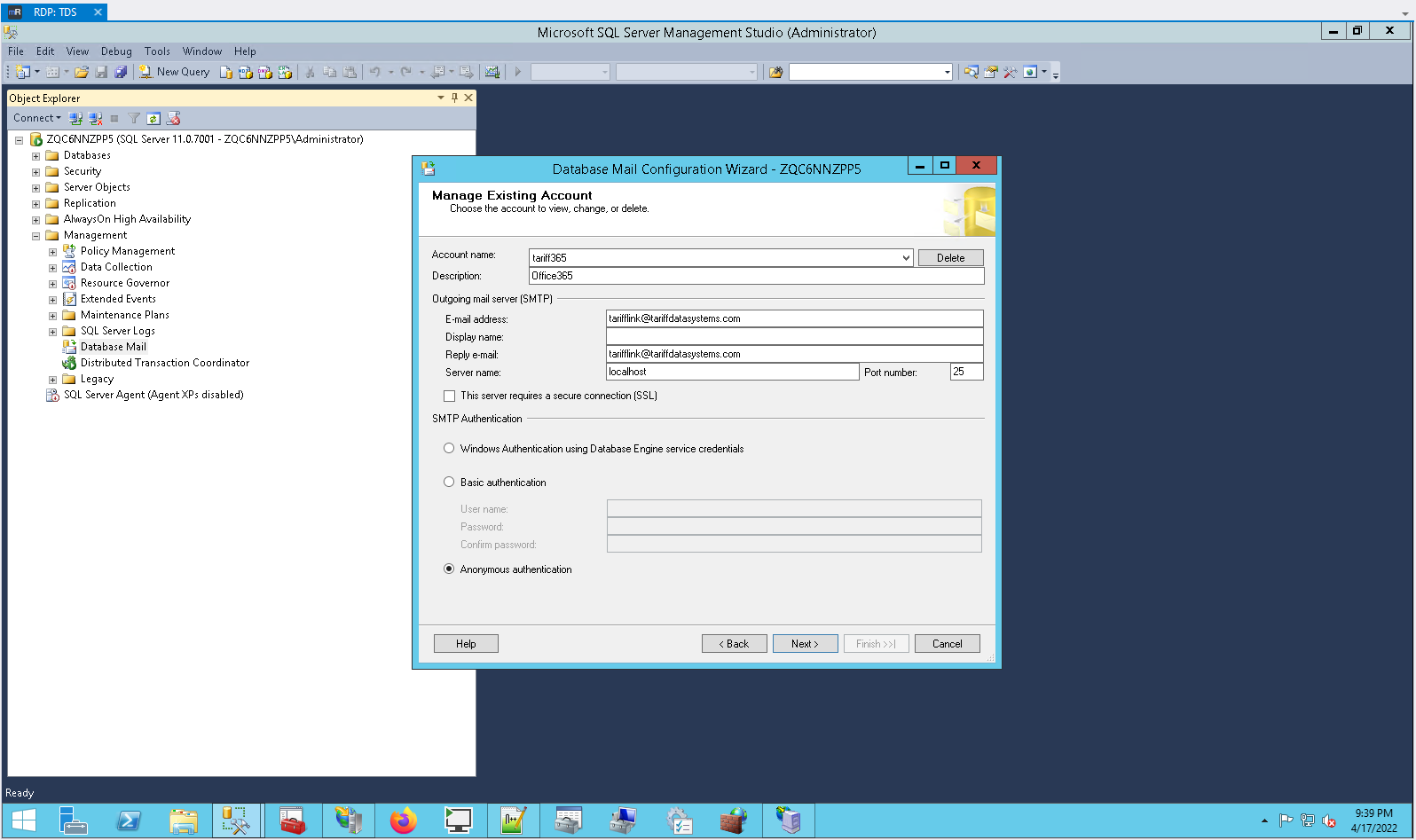
Task: Click the Open File folder icon in toolbar
Action: (x=82, y=72)
